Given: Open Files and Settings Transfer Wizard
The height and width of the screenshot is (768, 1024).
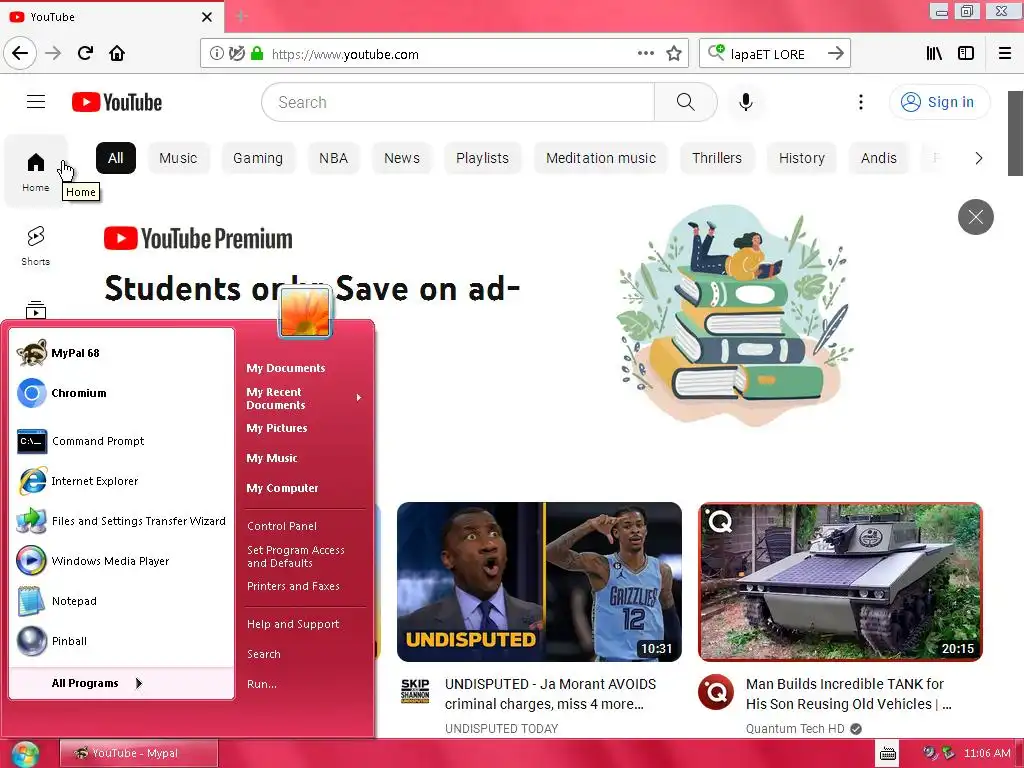Looking at the screenshot, I should pyautogui.click(x=122, y=520).
